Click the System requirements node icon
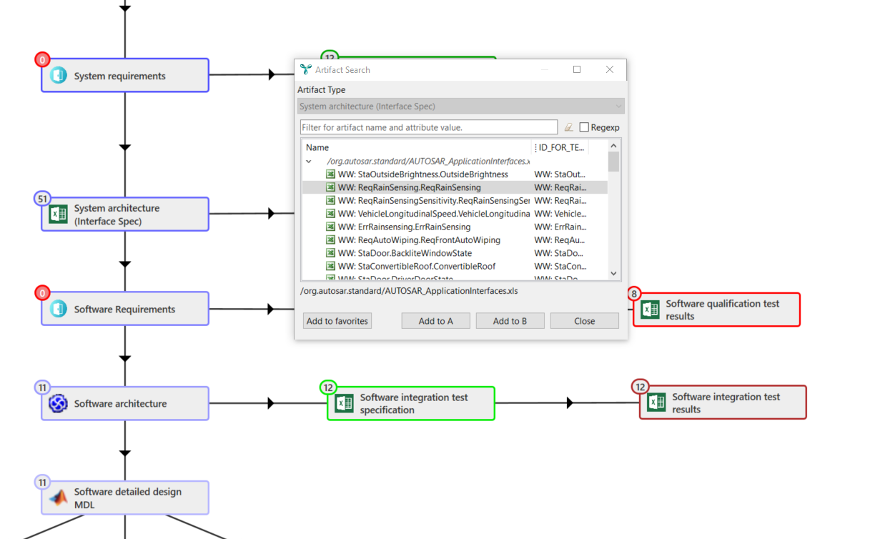This screenshot has height=539, width=880. [58, 76]
